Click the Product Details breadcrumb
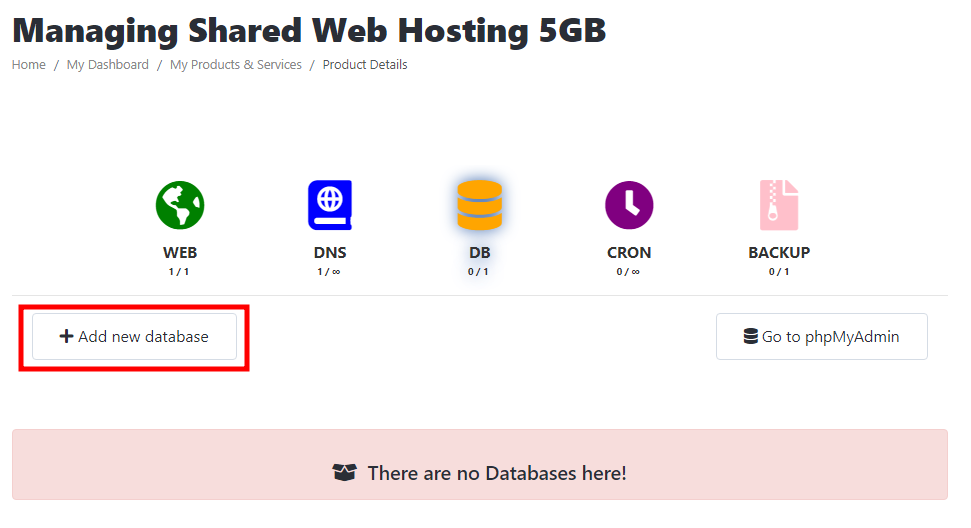The image size is (971, 528). coord(365,64)
